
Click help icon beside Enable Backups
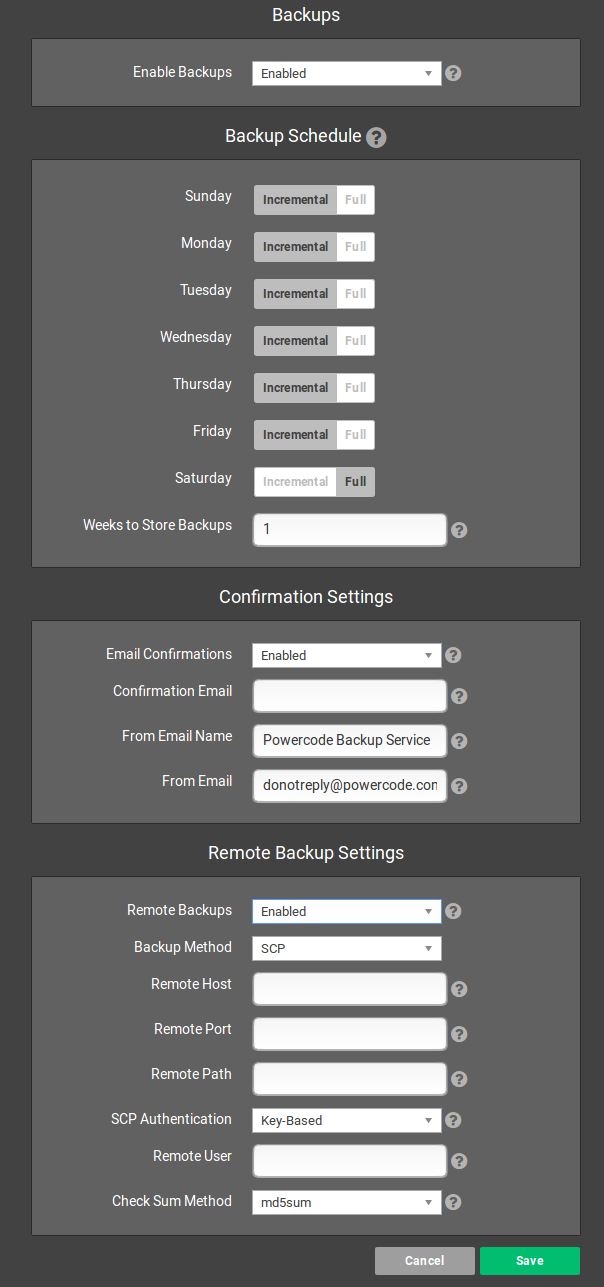tap(453, 73)
